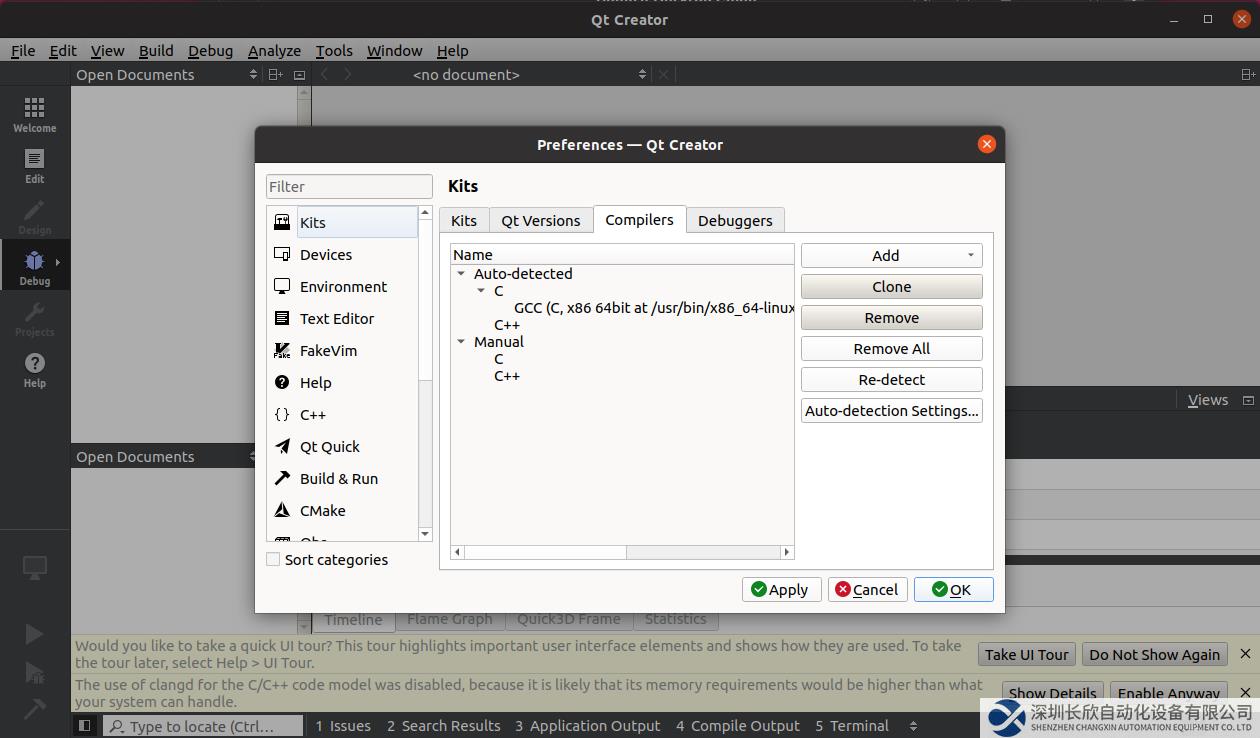This screenshot has width=1260, height=738.
Task: Open output pane selector arrows in status bar
Action: [913, 726]
